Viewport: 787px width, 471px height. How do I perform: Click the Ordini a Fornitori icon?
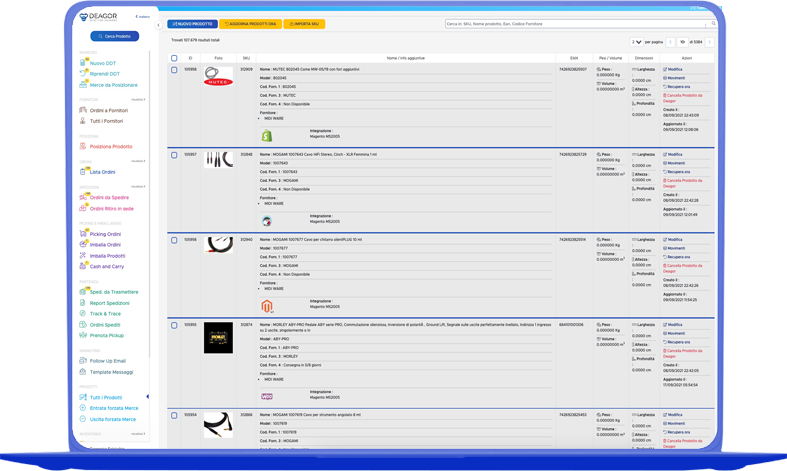[83, 110]
